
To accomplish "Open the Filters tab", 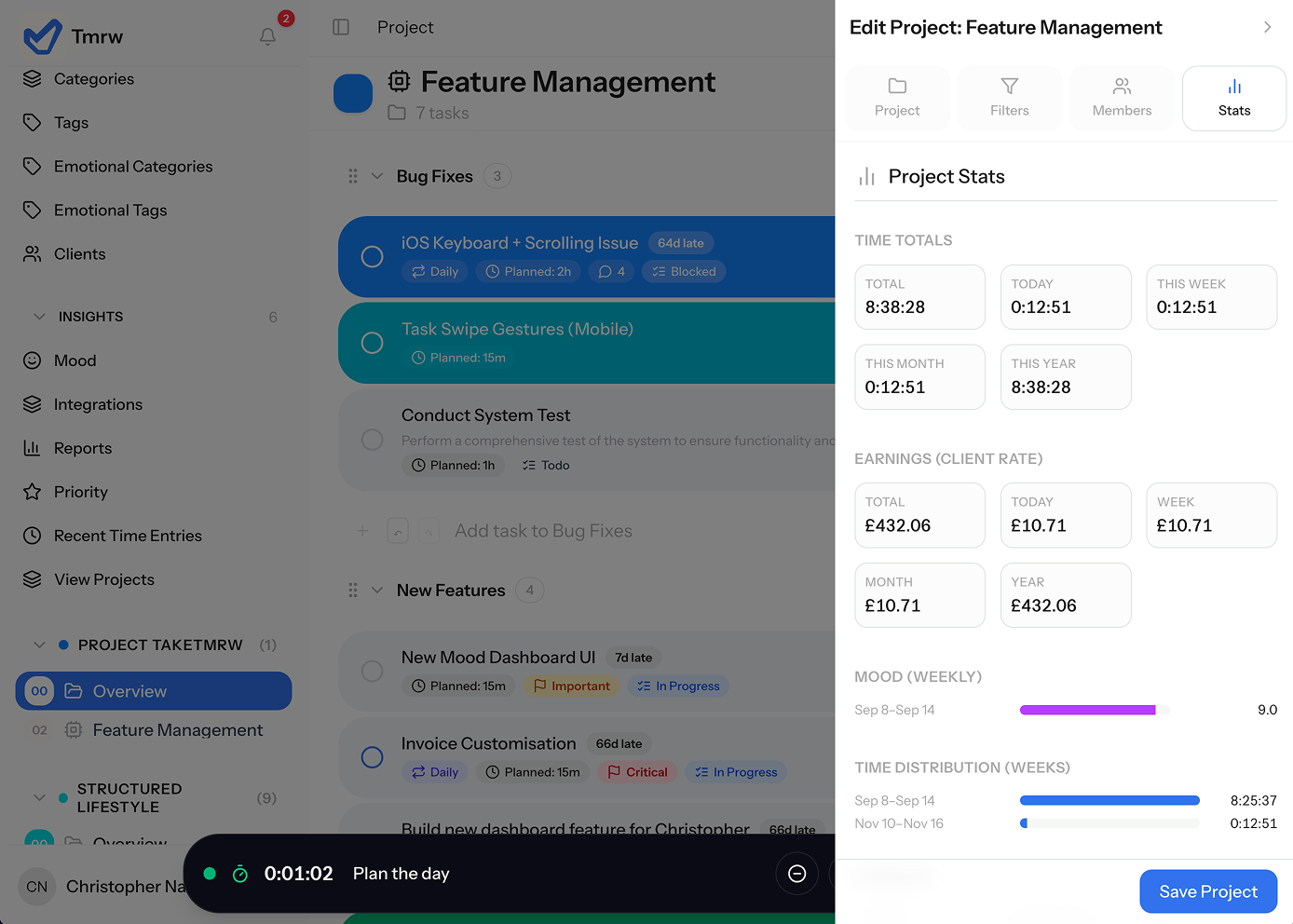I will [1010, 98].
